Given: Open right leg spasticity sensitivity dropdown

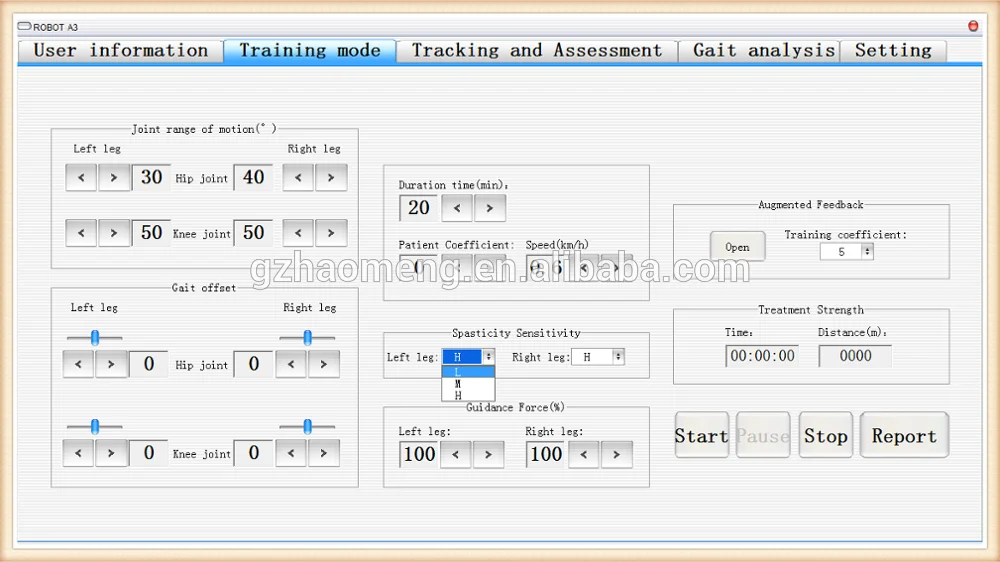Looking at the screenshot, I should [618, 357].
